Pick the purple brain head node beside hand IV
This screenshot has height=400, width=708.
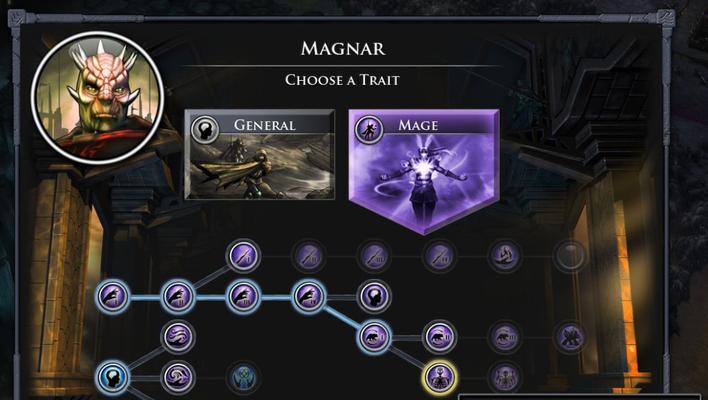pos(374,297)
